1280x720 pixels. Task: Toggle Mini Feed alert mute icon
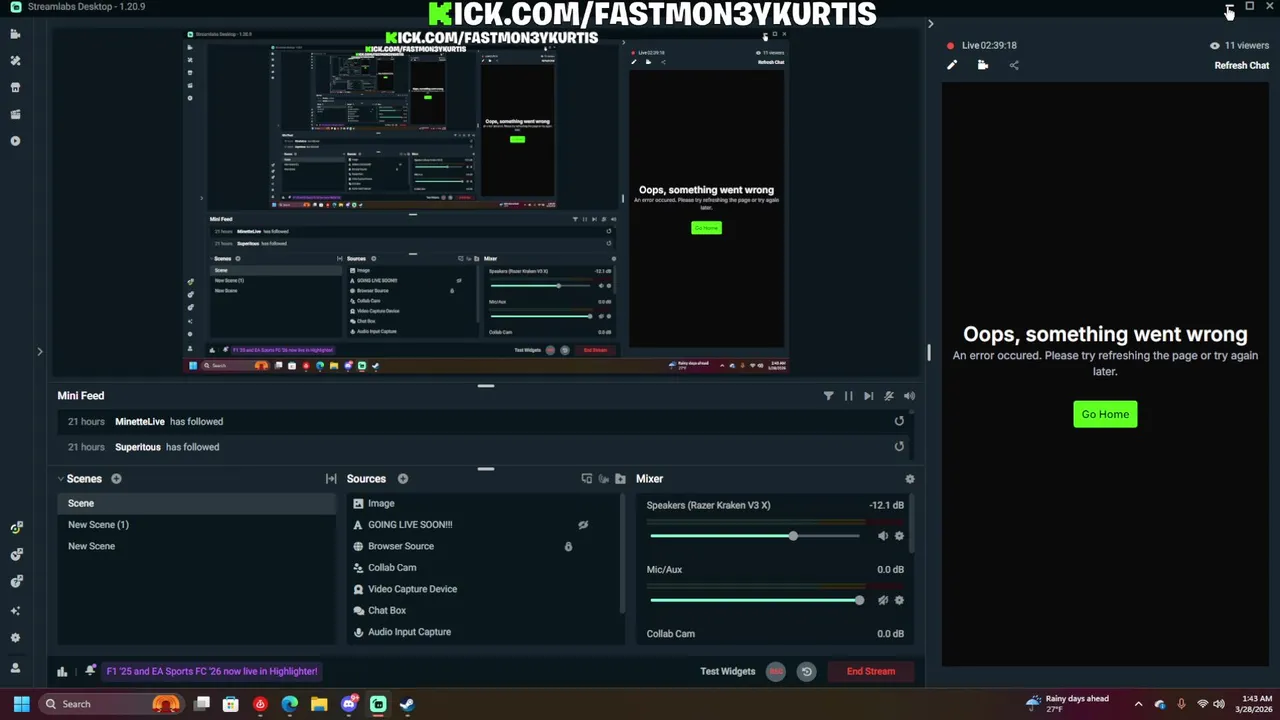pyautogui.click(x=888, y=396)
